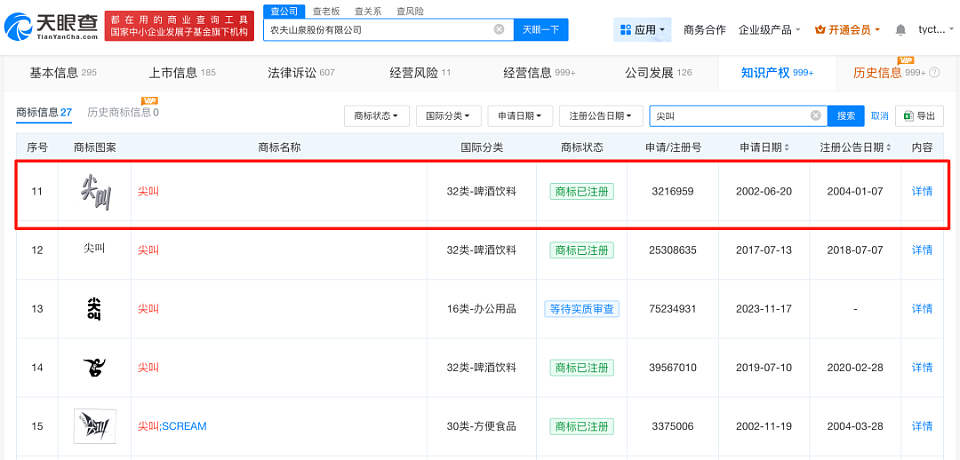The height and width of the screenshot is (460, 960).
Task: Open the 申请日期 filter dropdown
Action: coord(520,116)
